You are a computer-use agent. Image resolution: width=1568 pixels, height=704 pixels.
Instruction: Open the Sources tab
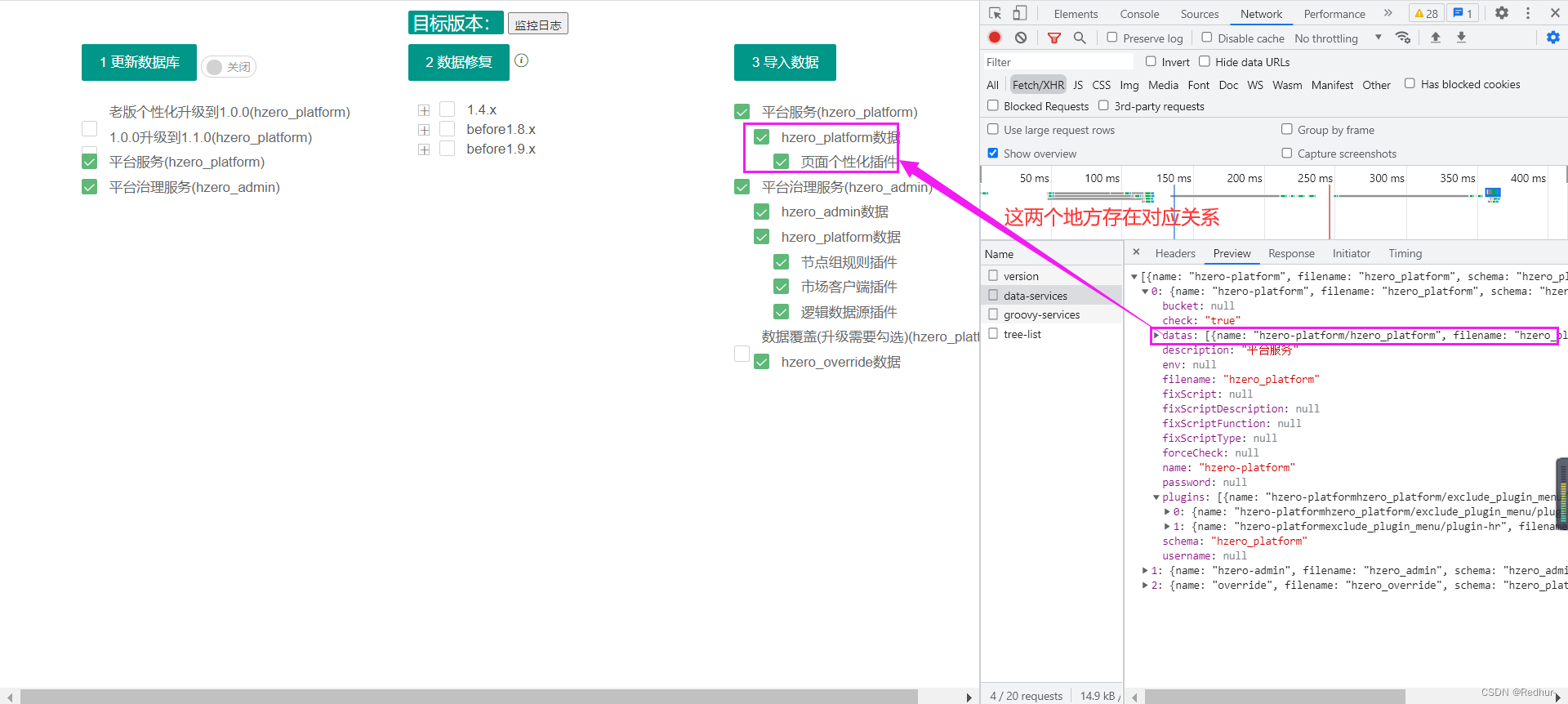point(1199,14)
